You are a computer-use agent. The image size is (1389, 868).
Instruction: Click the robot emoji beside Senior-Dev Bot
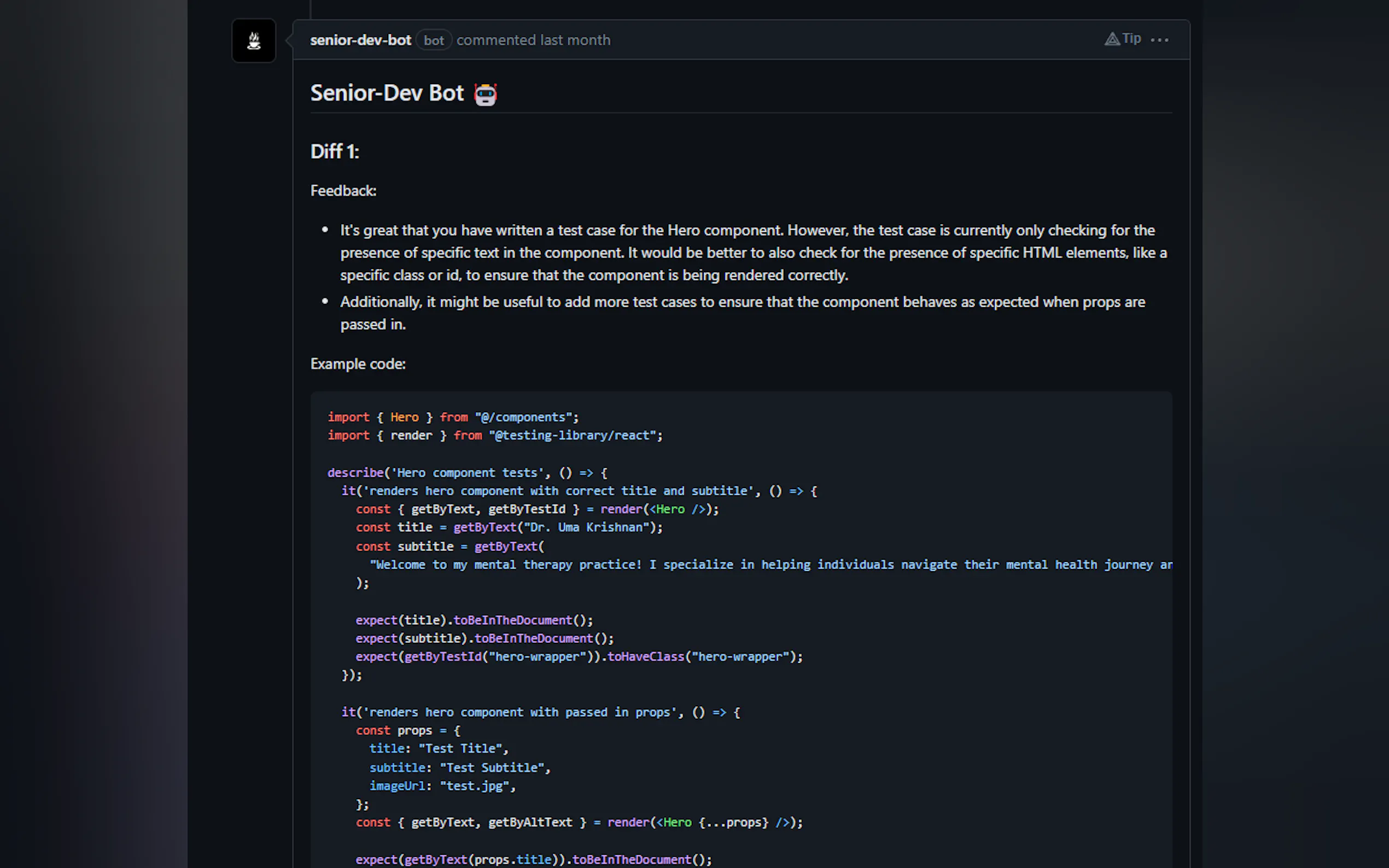(485, 94)
